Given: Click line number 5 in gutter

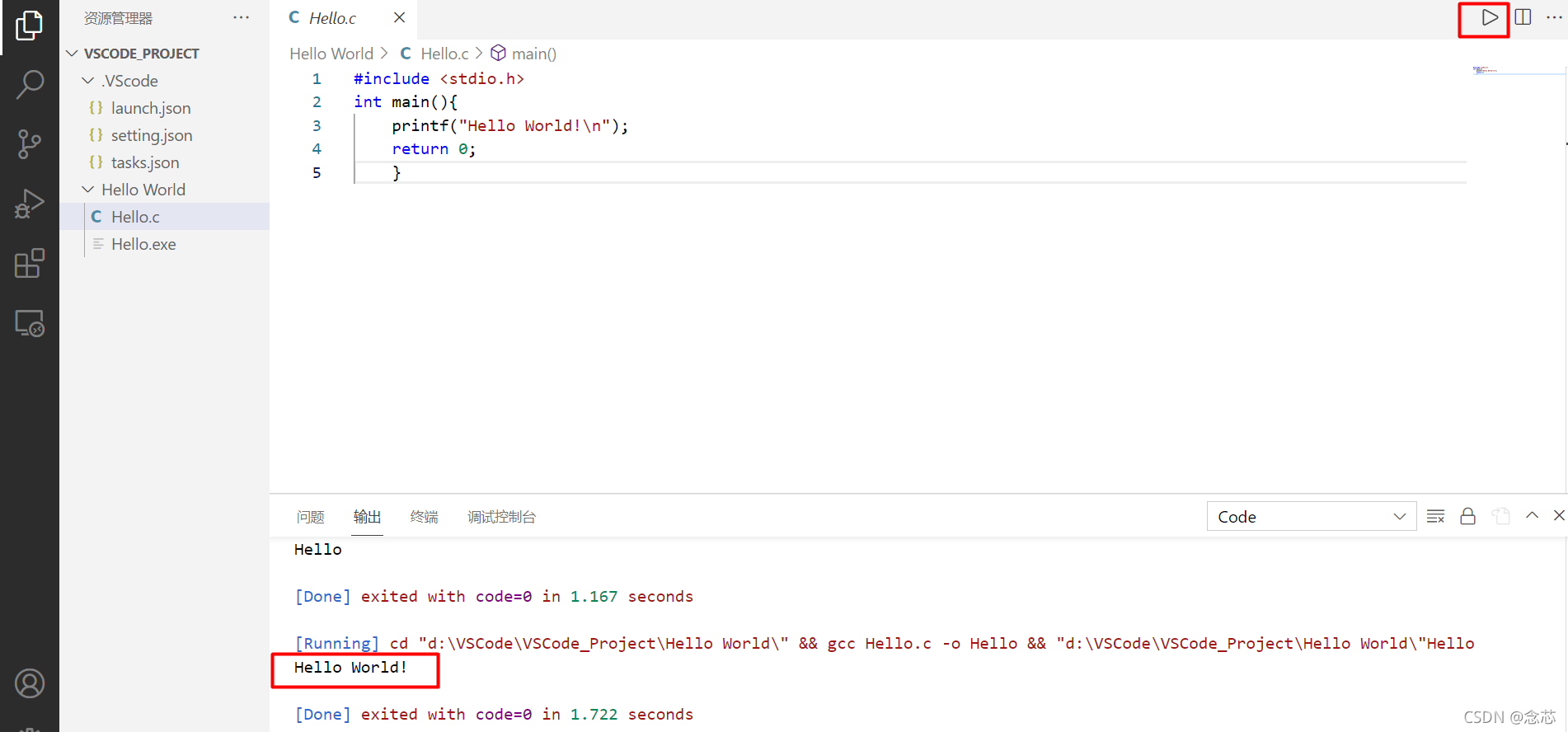Looking at the screenshot, I should pyautogui.click(x=317, y=172).
